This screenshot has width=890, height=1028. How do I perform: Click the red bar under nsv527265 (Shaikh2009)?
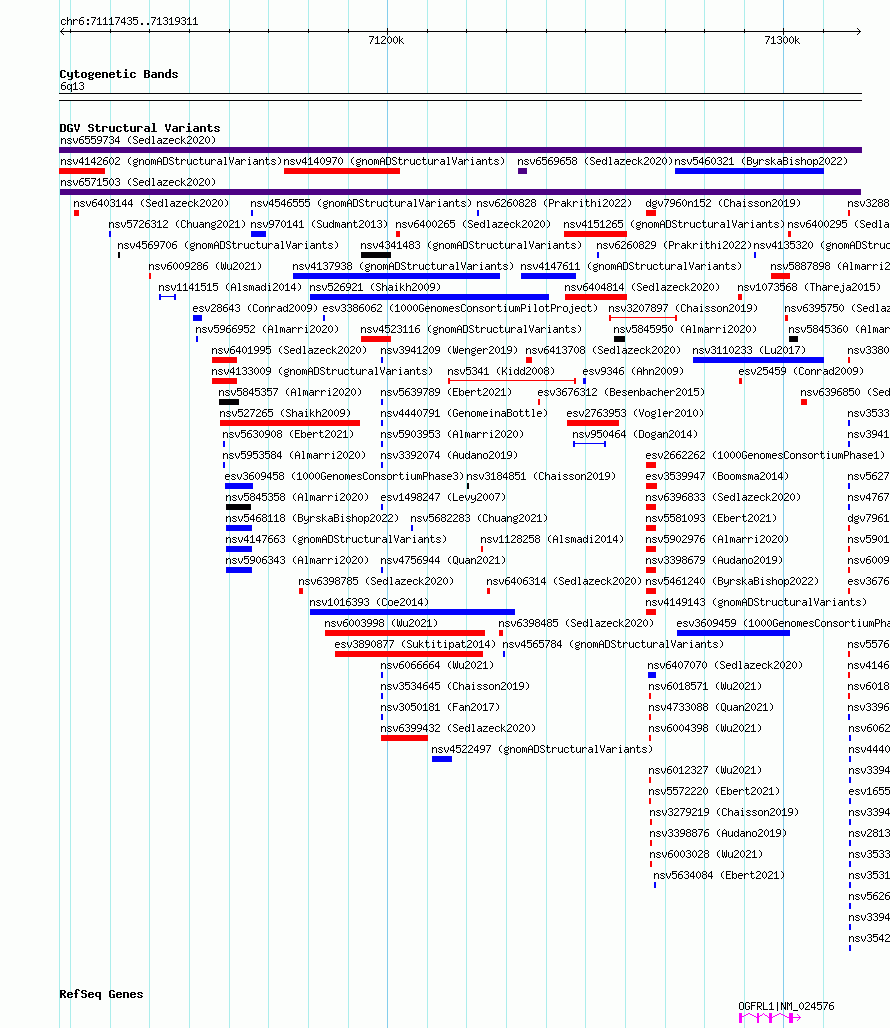point(290,423)
